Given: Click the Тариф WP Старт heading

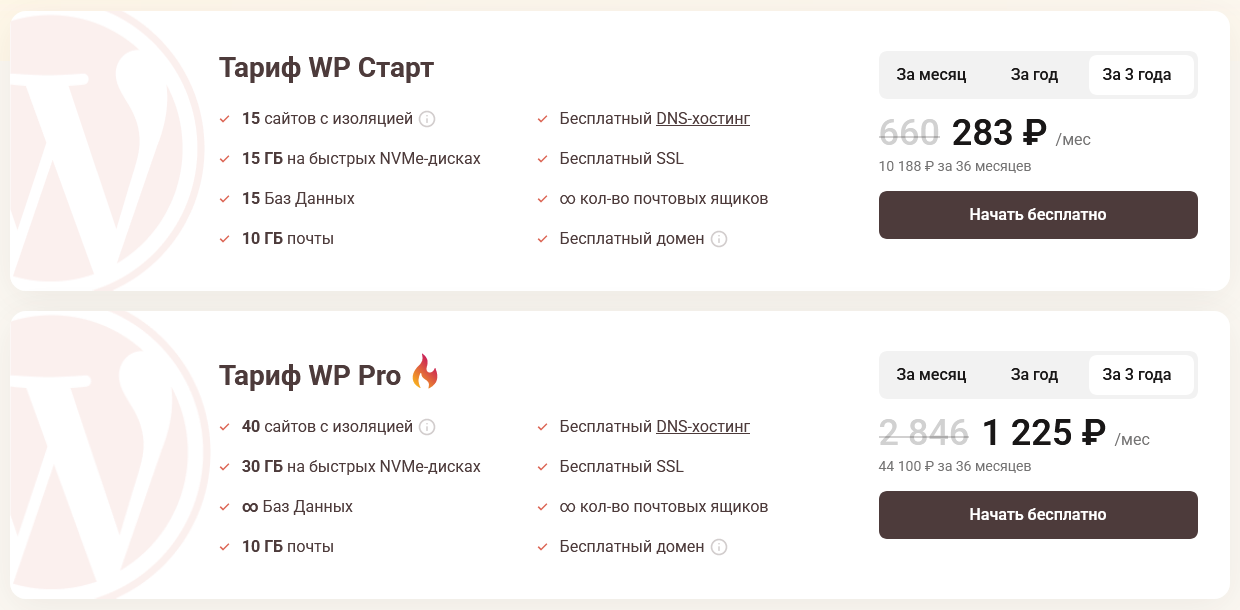Looking at the screenshot, I should [326, 68].
